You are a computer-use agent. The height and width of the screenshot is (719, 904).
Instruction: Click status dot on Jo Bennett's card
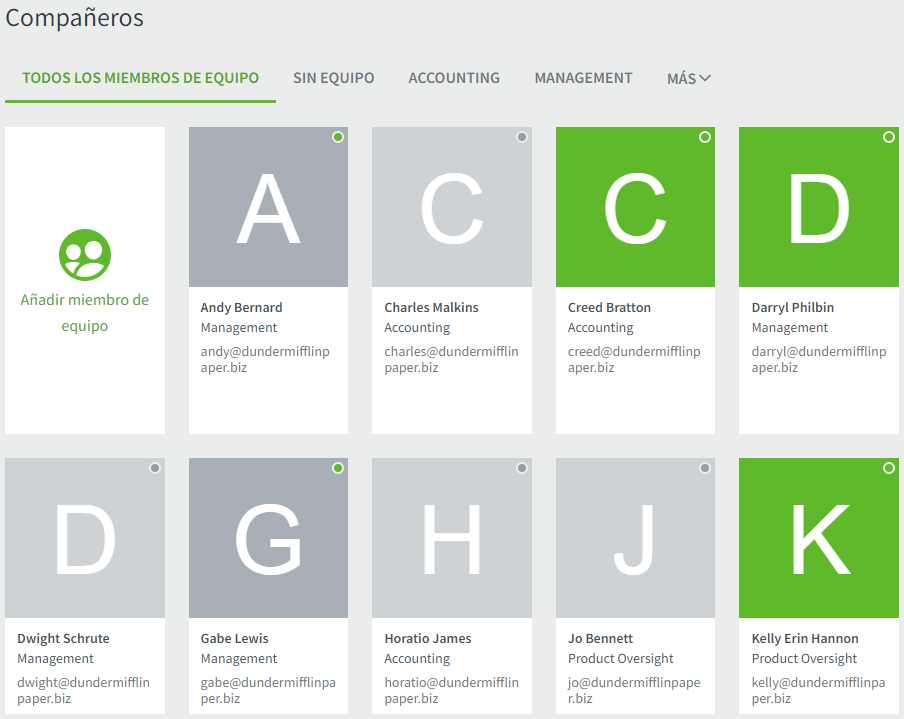click(705, 468)
